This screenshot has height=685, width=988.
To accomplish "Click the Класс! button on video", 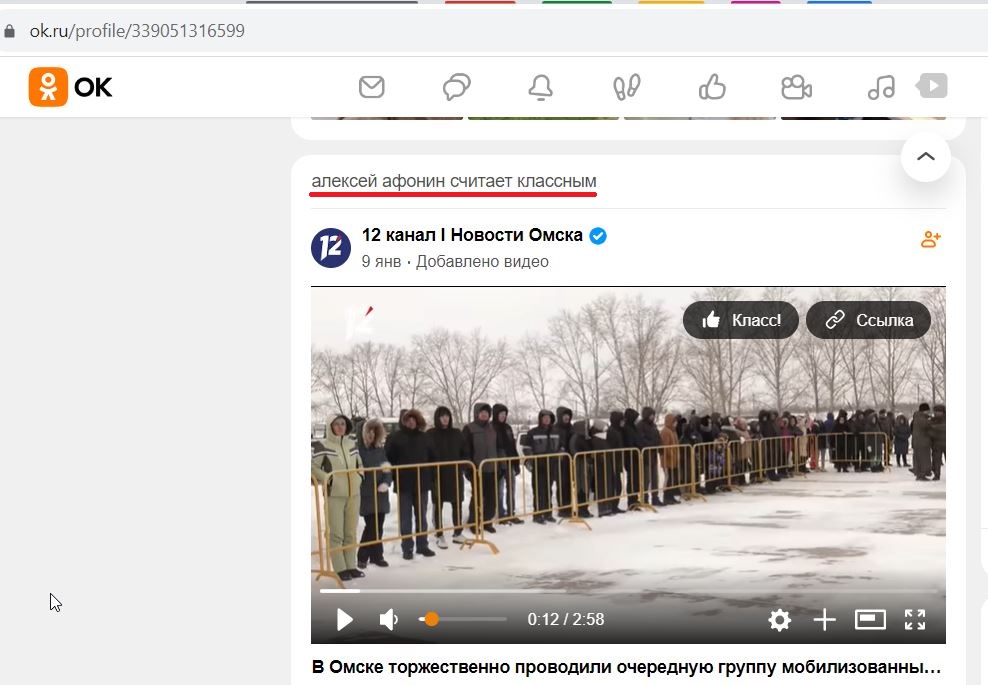I will pos(741,320).
